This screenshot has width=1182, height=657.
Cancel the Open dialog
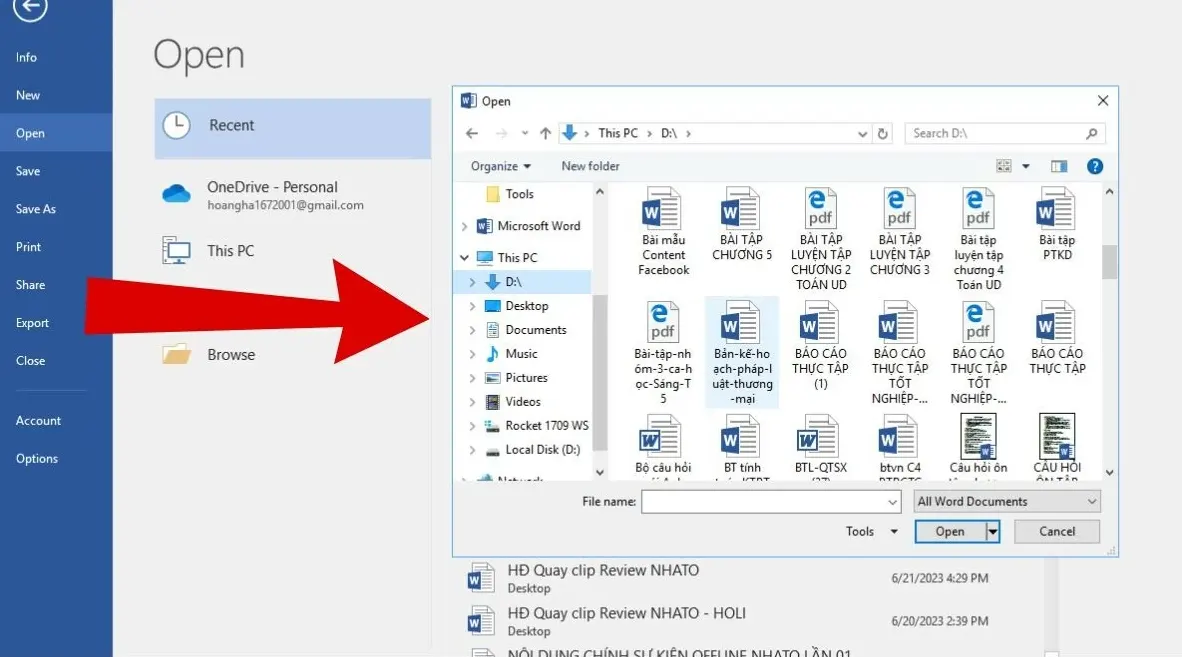(x=1057, y=531)
